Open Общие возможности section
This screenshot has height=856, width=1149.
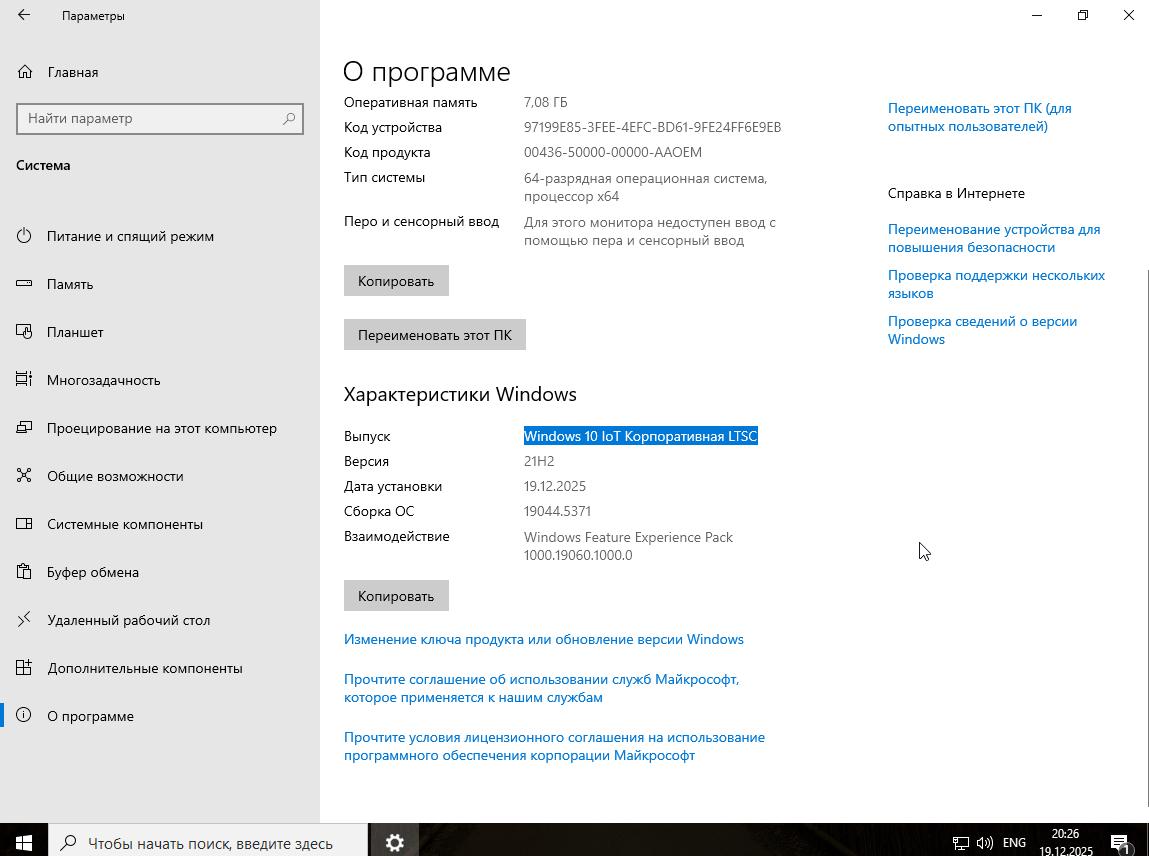click(115, 476)
